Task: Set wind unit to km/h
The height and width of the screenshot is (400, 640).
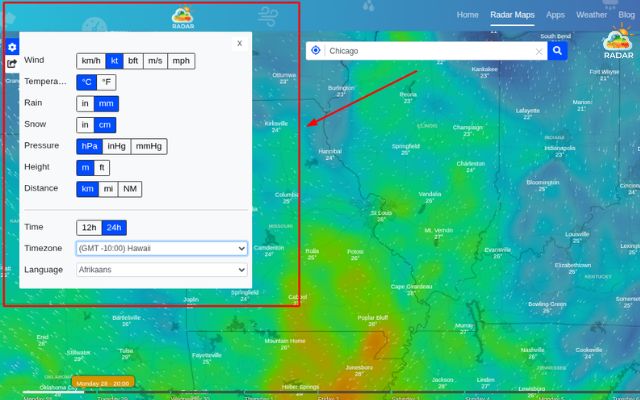Action: [91, 61]
